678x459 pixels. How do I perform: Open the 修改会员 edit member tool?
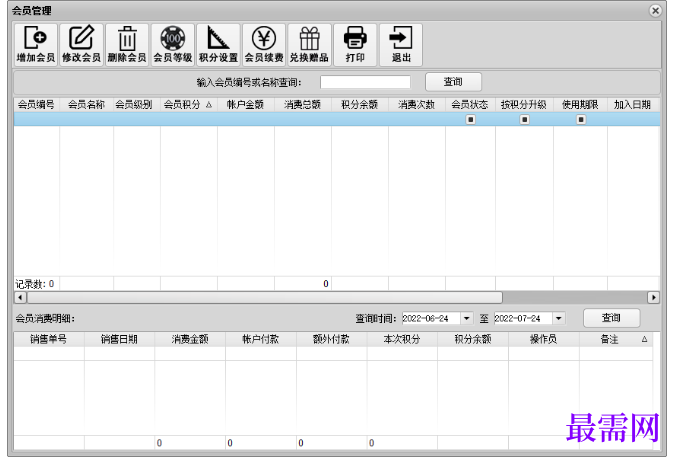(81, 45)
